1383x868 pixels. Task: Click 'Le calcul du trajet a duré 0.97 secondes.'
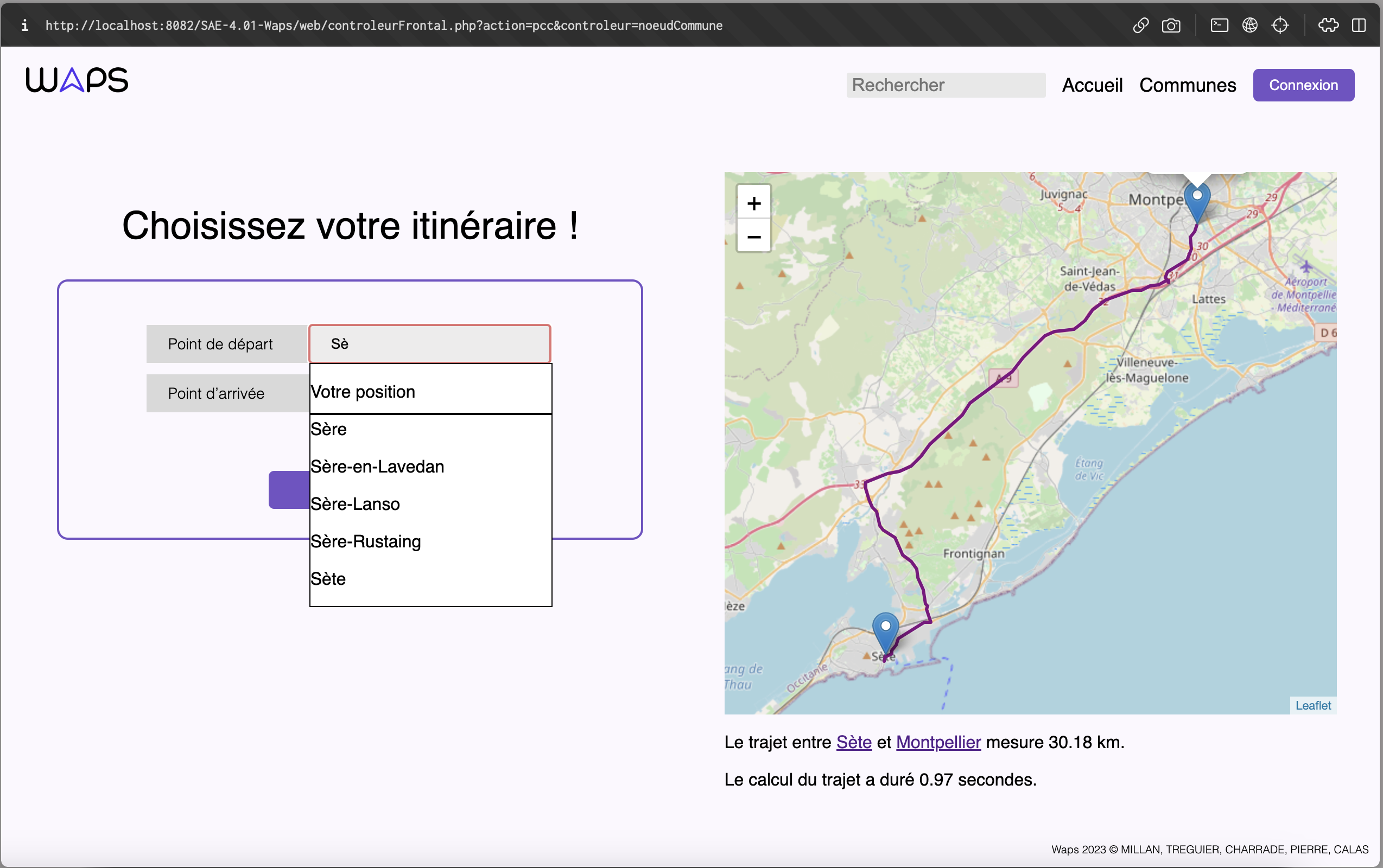click(880, 779)
